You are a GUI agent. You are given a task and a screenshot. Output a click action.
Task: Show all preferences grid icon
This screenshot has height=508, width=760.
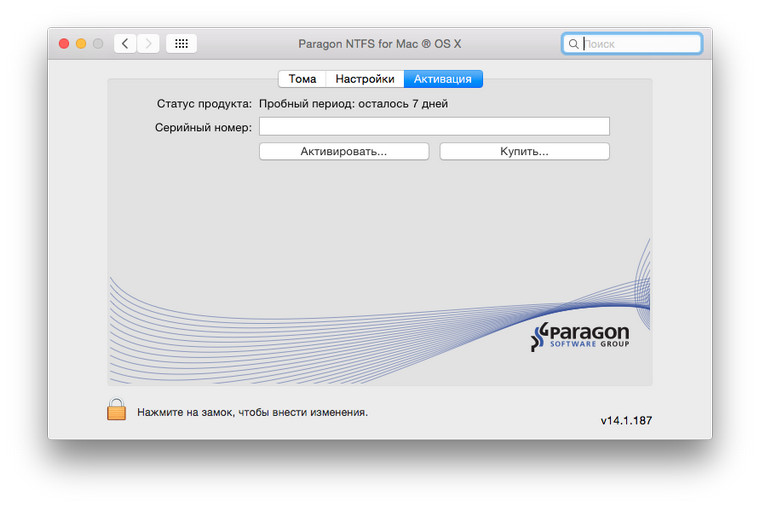[x=181, y=44]
